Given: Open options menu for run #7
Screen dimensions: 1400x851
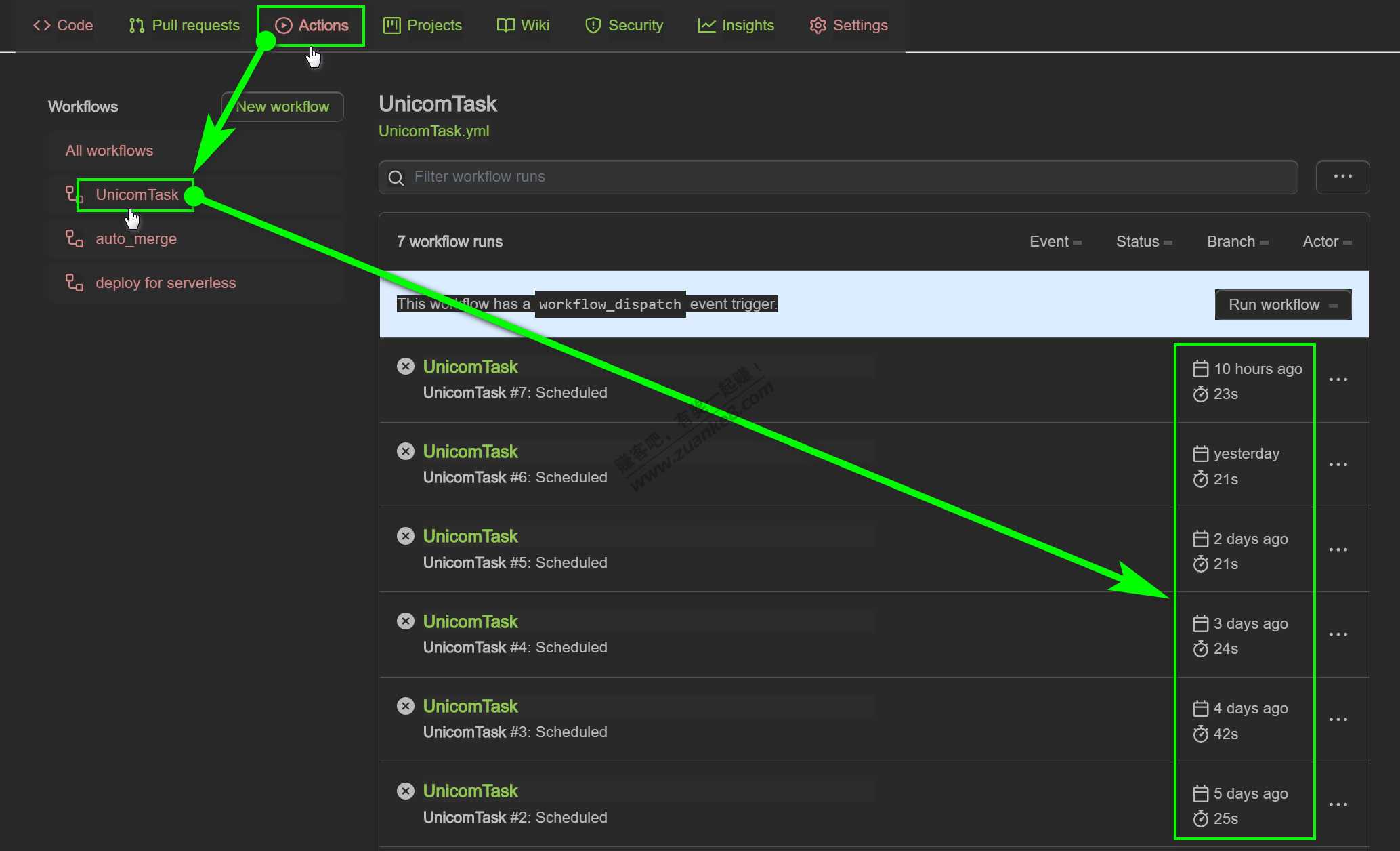Looking at the screenshot, I should click(x=1338, y=379).
